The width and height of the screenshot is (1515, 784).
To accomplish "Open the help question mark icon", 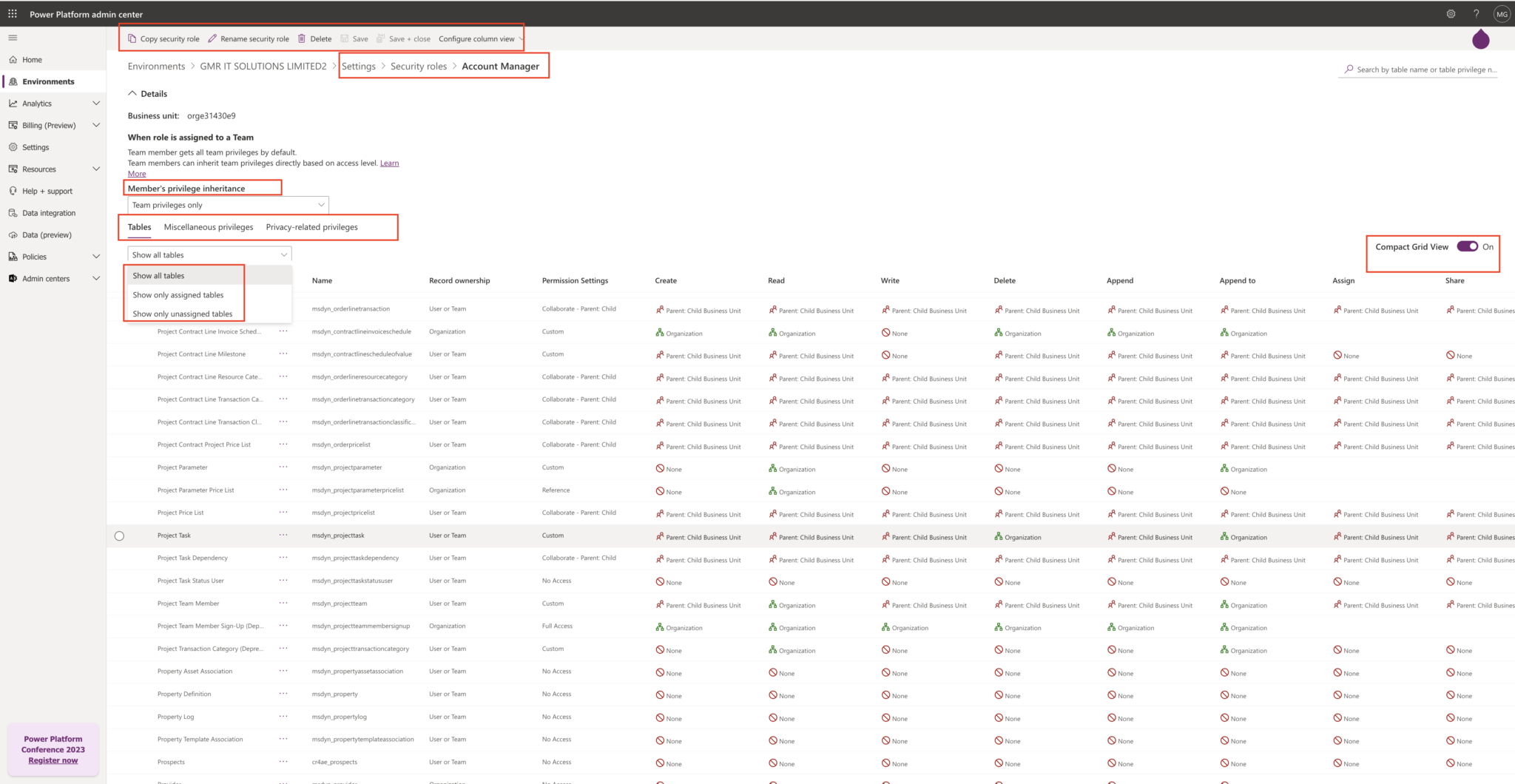I will (1476, 13).
